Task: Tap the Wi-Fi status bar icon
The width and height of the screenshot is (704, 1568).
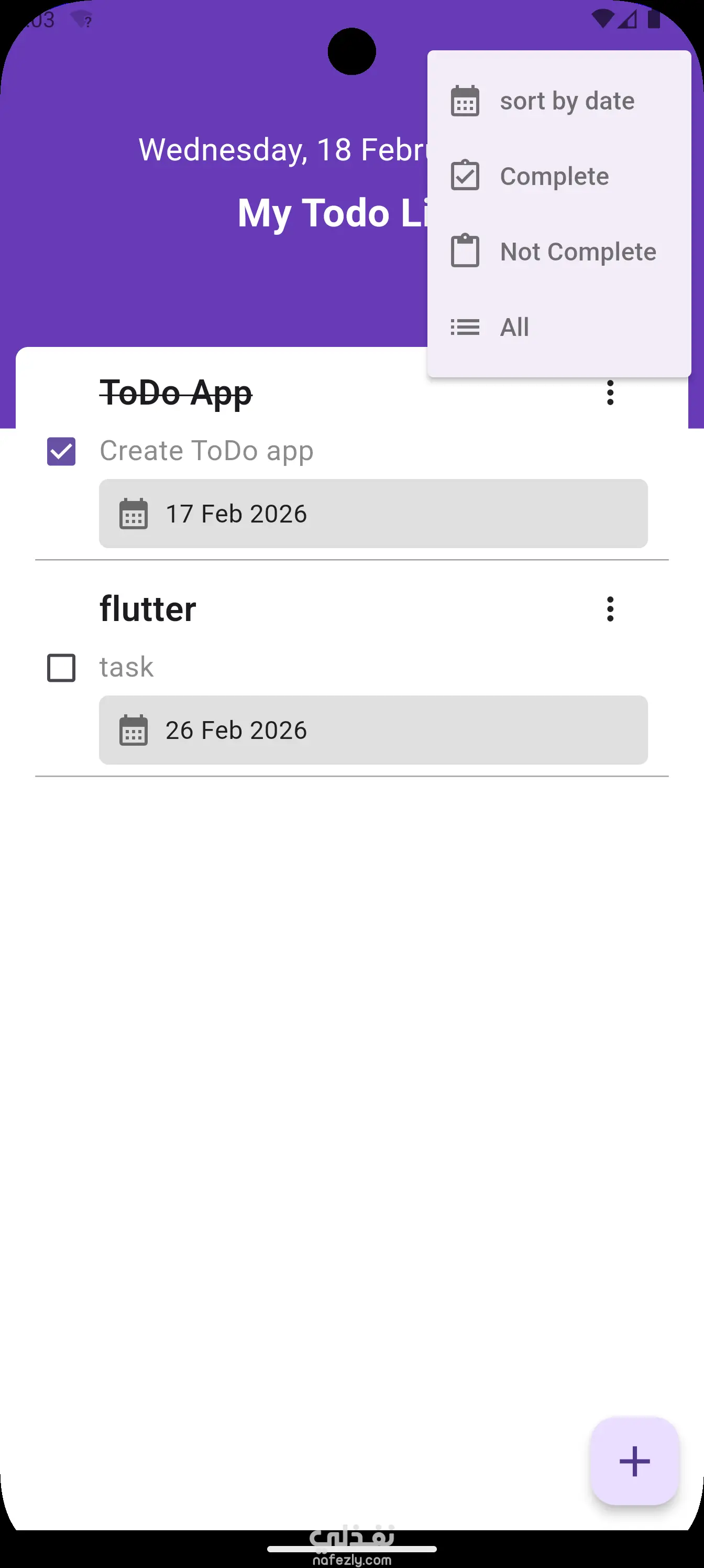Action: coord(602,19)
